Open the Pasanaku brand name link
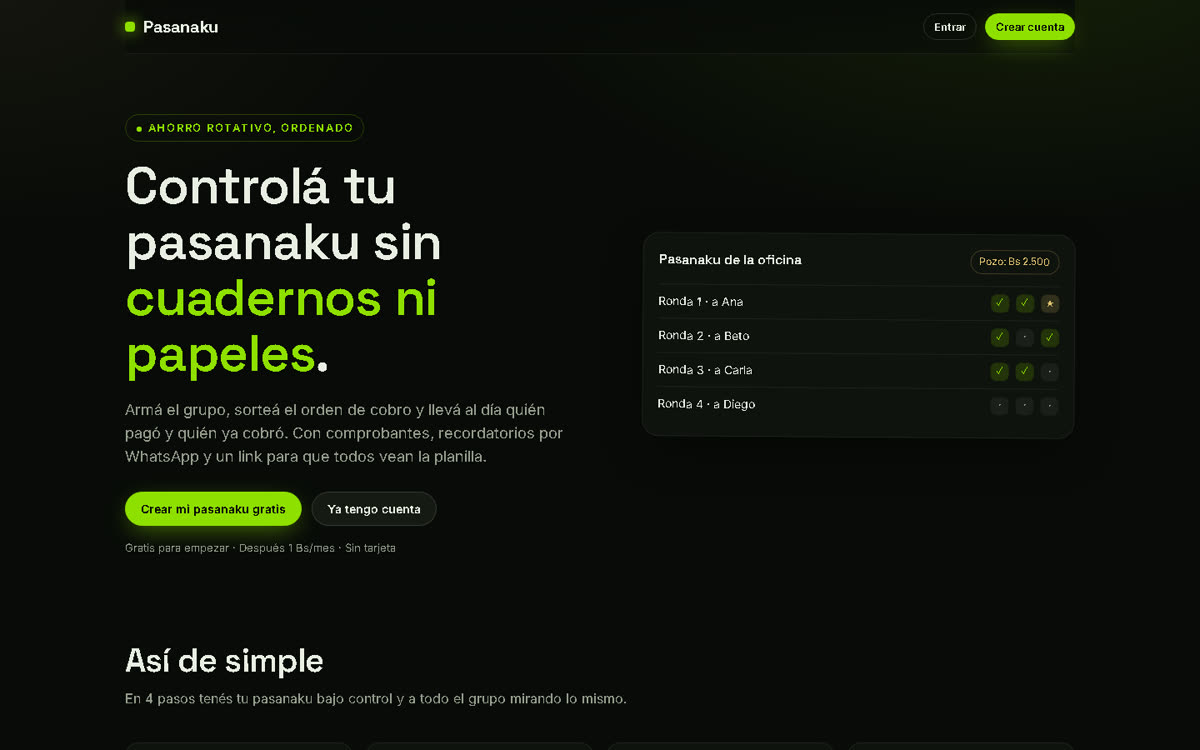Screen dimensions: 1200x750 click(x=180, y=27)
